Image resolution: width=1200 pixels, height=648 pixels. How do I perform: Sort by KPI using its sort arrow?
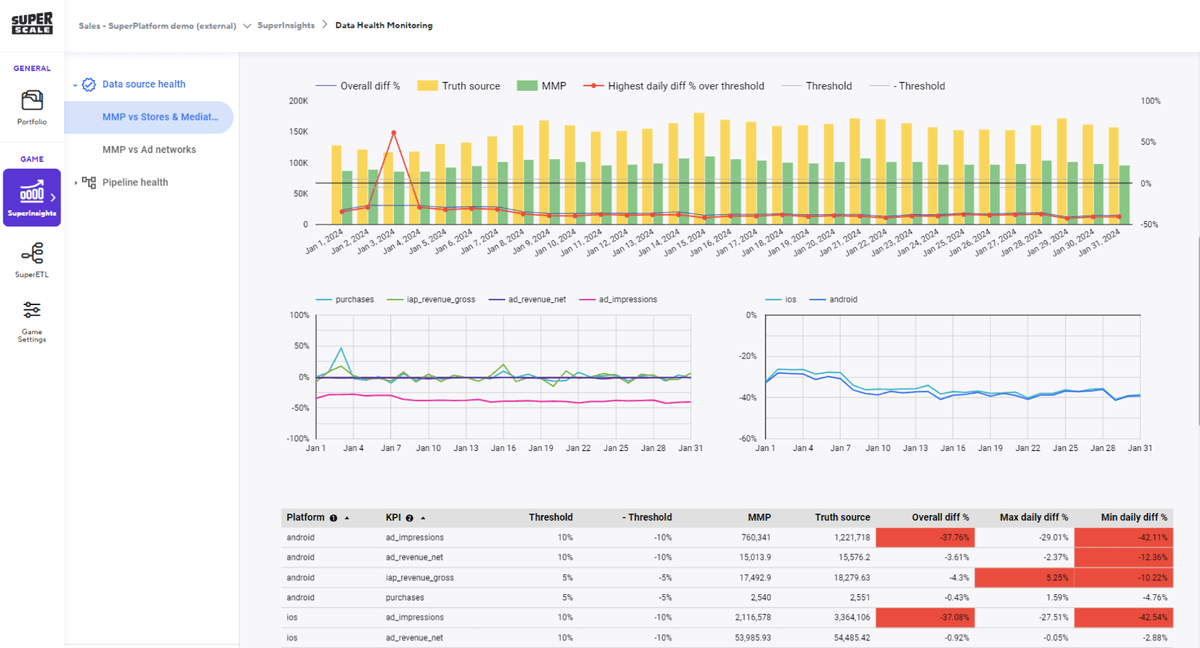(x=423, y=518)
